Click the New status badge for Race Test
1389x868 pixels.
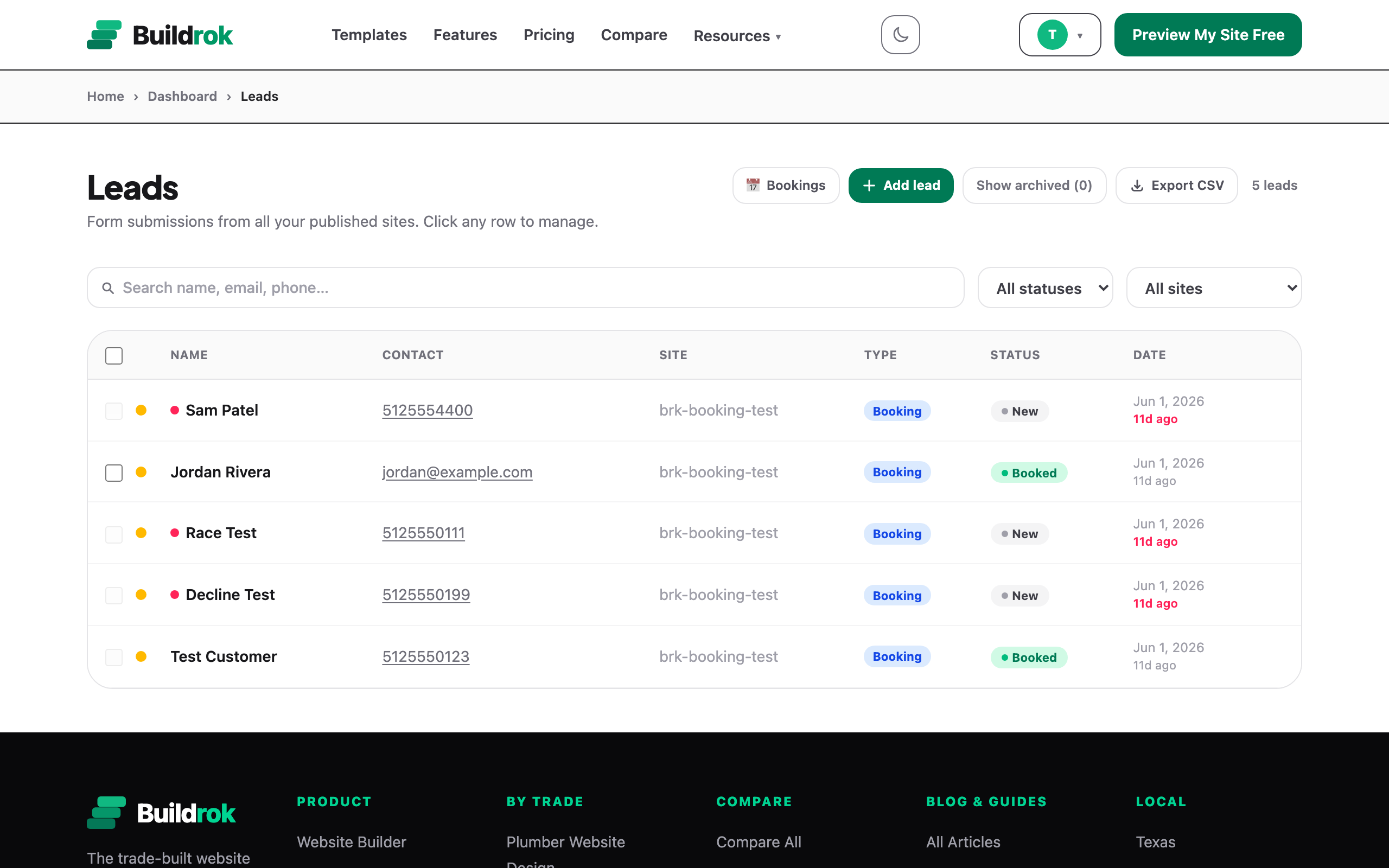[x=1020, y=534]
